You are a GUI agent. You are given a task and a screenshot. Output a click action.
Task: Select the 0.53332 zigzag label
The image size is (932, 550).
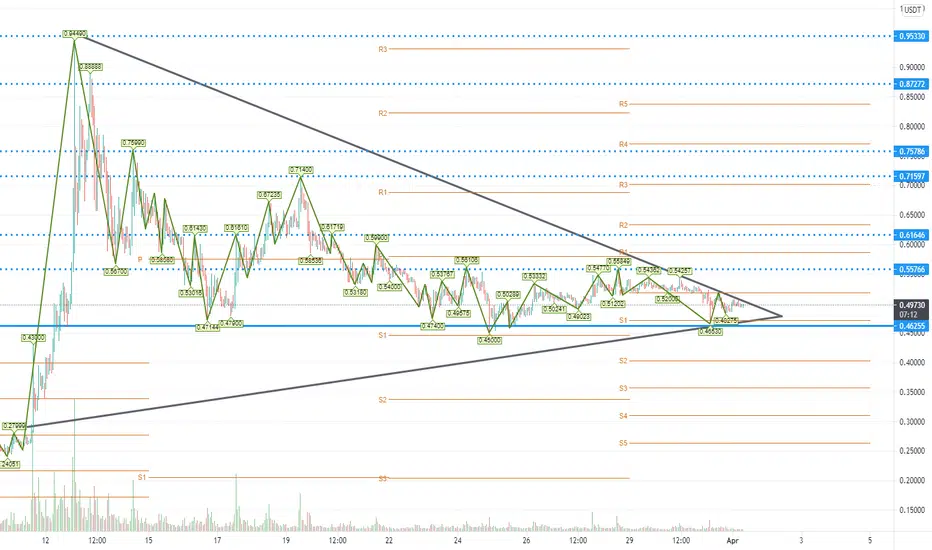[535, 276]
